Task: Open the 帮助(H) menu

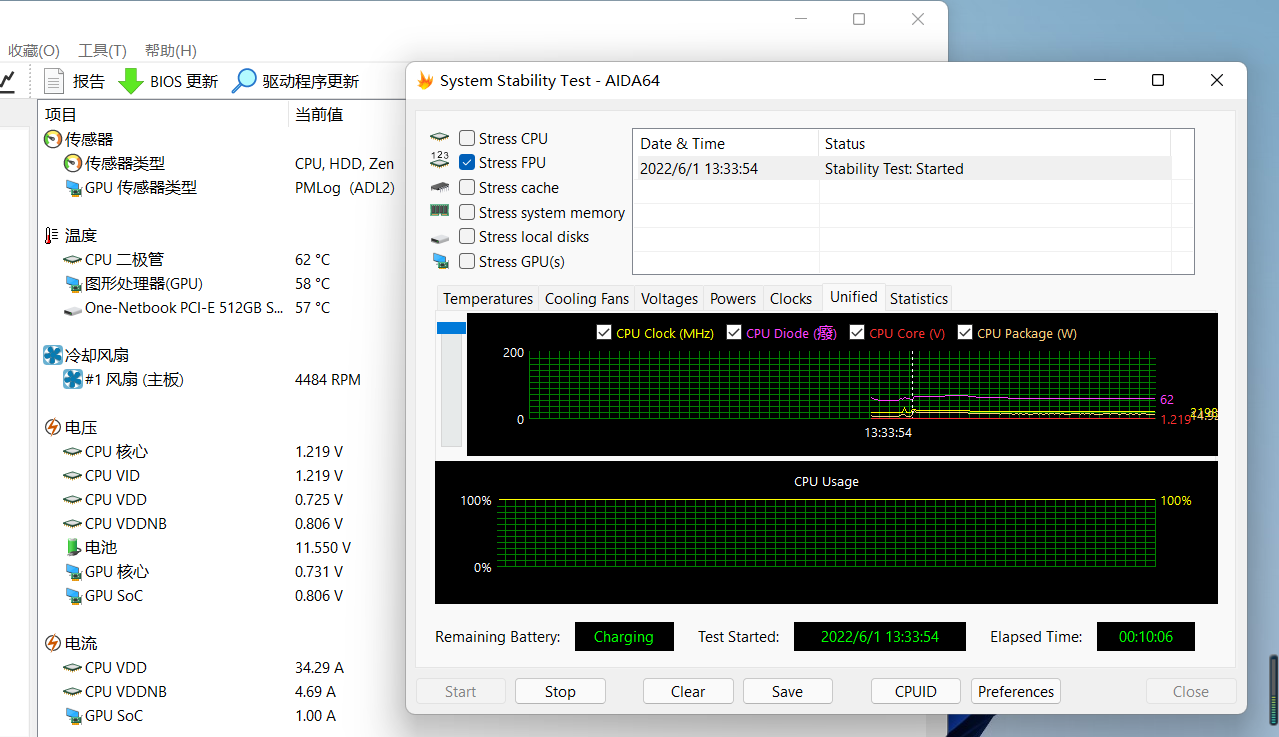Action: tap(171, 51)
